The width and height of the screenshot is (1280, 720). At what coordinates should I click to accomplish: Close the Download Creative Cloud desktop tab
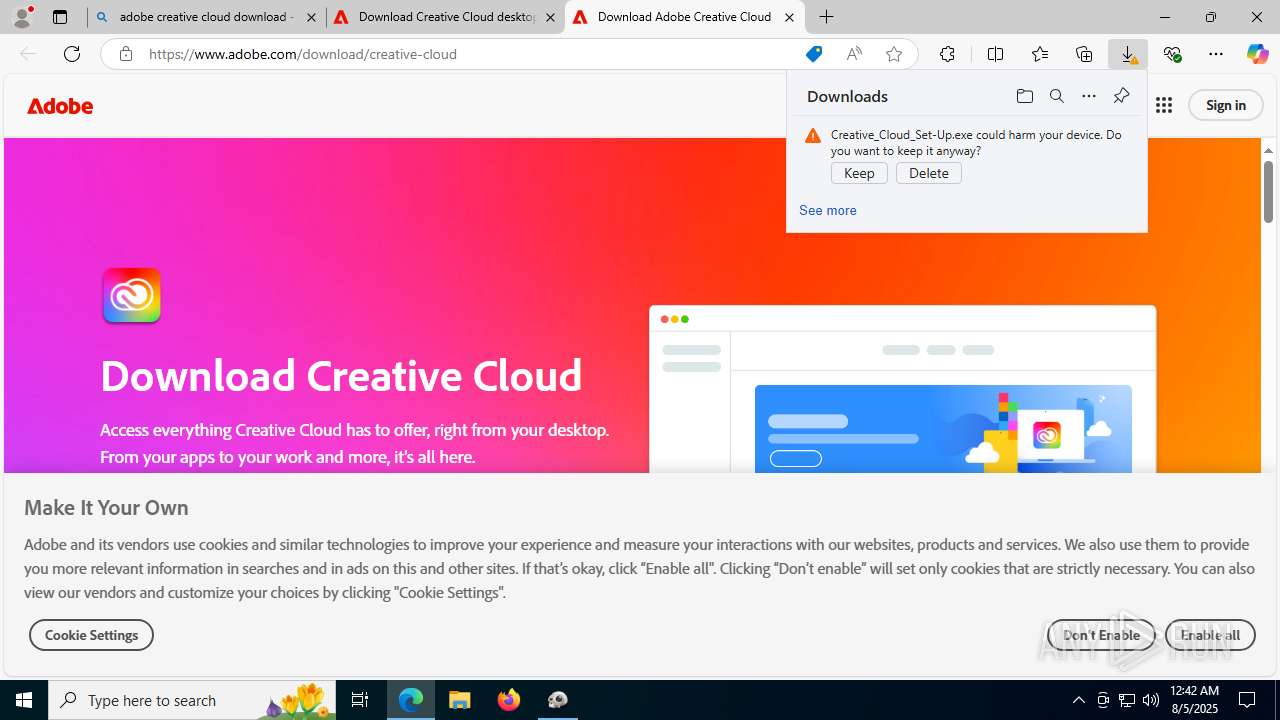(x=550, y=17)
